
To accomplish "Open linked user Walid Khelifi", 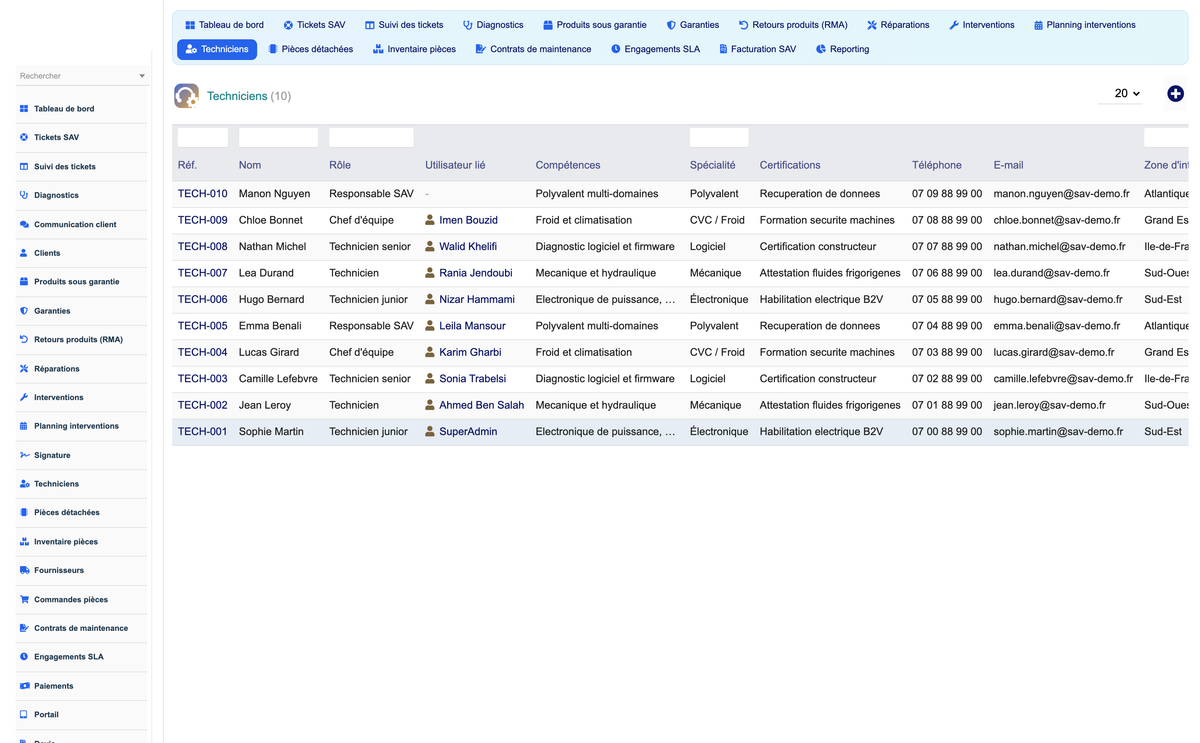I will [x=468, y=247].
